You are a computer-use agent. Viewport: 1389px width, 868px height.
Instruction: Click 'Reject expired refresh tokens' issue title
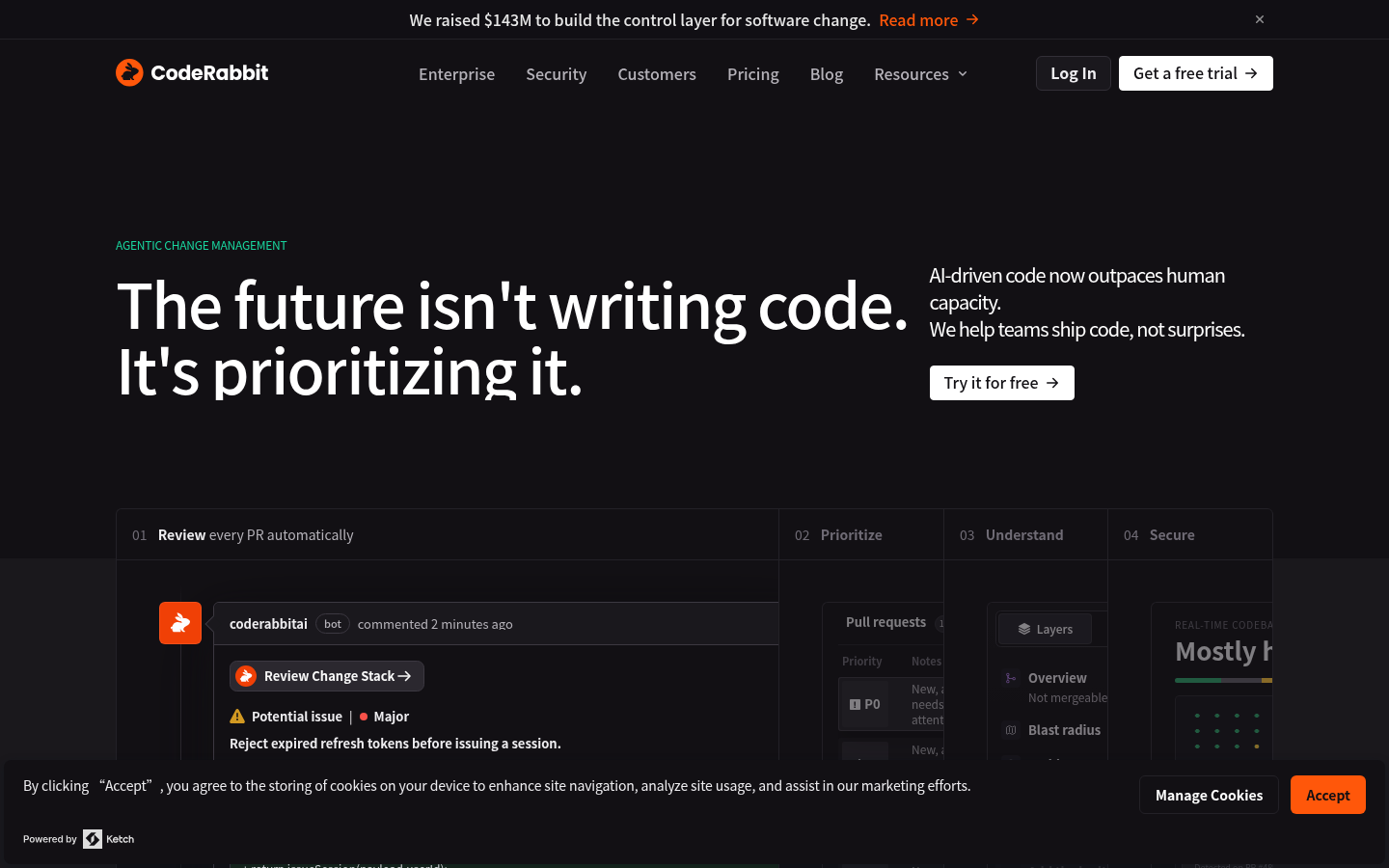(395, 744)
